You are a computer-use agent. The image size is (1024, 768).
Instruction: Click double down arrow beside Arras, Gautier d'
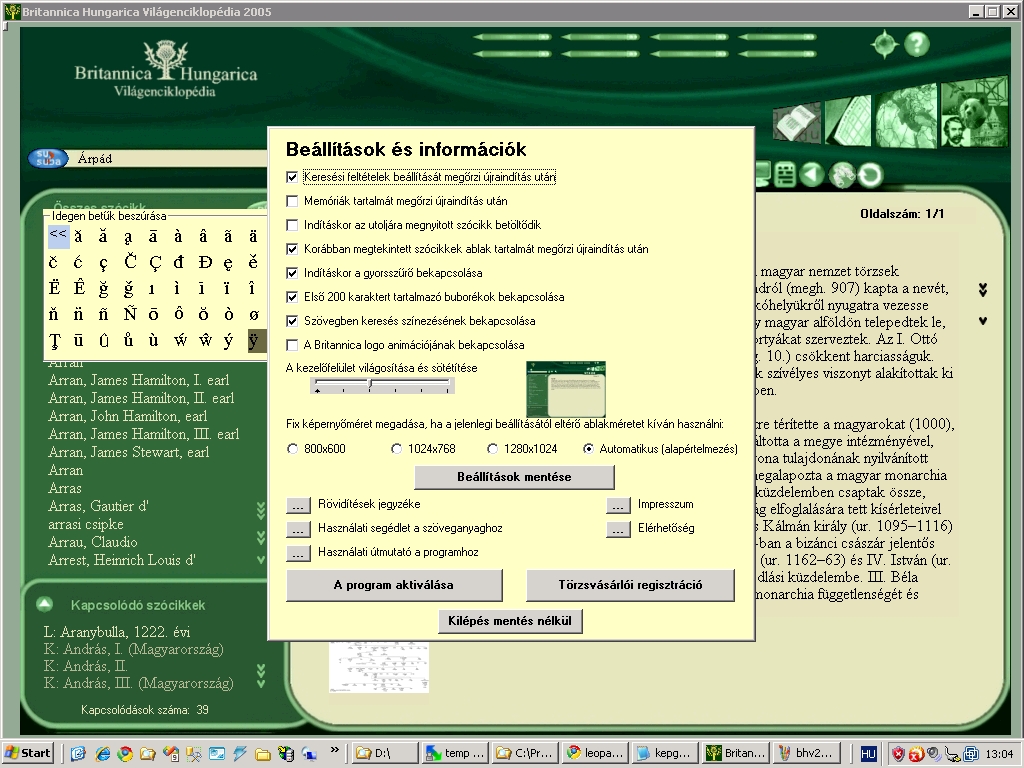[x=261, y=511]
